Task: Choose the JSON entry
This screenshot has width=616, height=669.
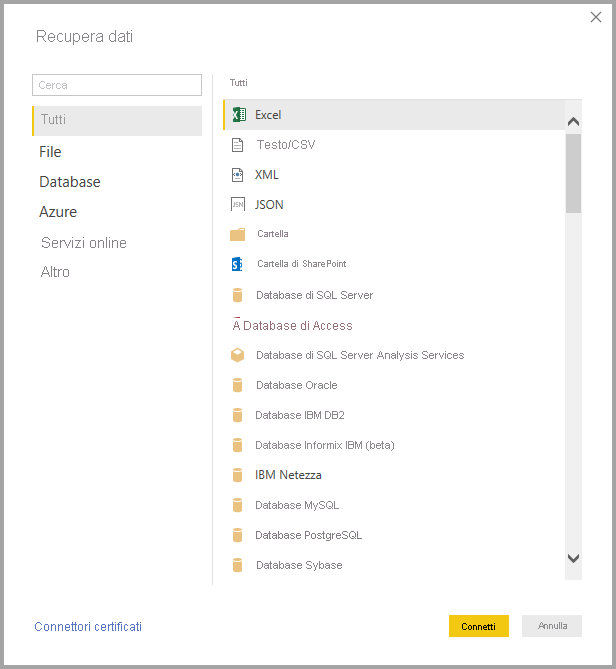Action: coord(269,205)
